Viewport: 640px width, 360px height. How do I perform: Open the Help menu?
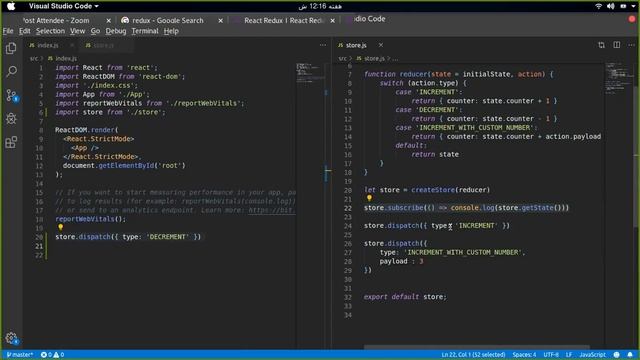click(x=171, y=31)
